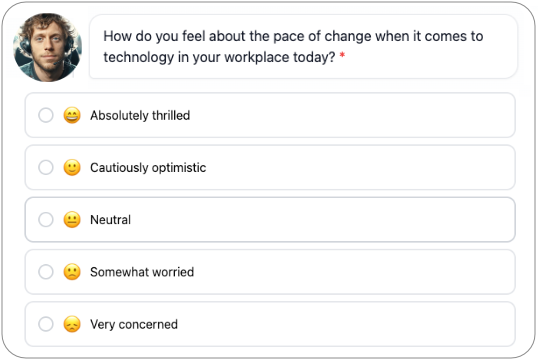Click the grinning emoji for Absolutely thrilled
The image size is (538, 360).
[72, 115]
